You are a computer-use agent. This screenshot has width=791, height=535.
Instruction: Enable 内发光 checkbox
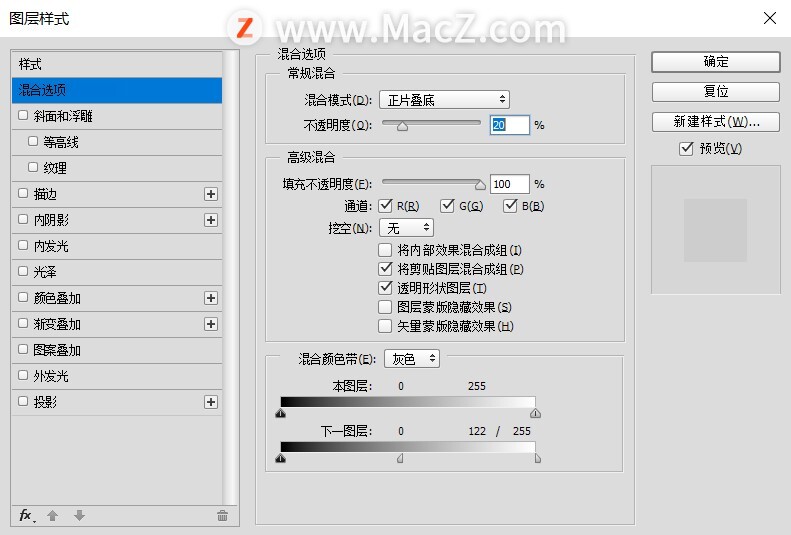point(23,245)
